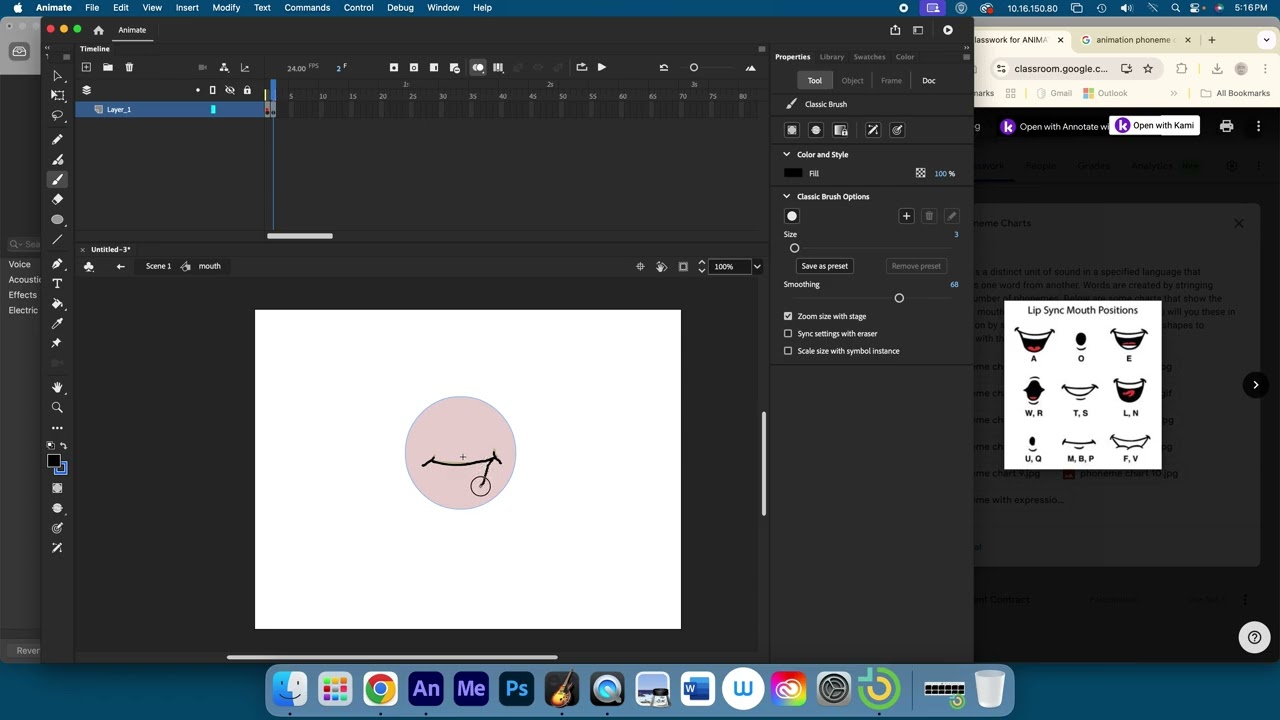Open the stage zoom percentage dropdown
This screenshot has height=720, width=1280.
coord(757,266)
